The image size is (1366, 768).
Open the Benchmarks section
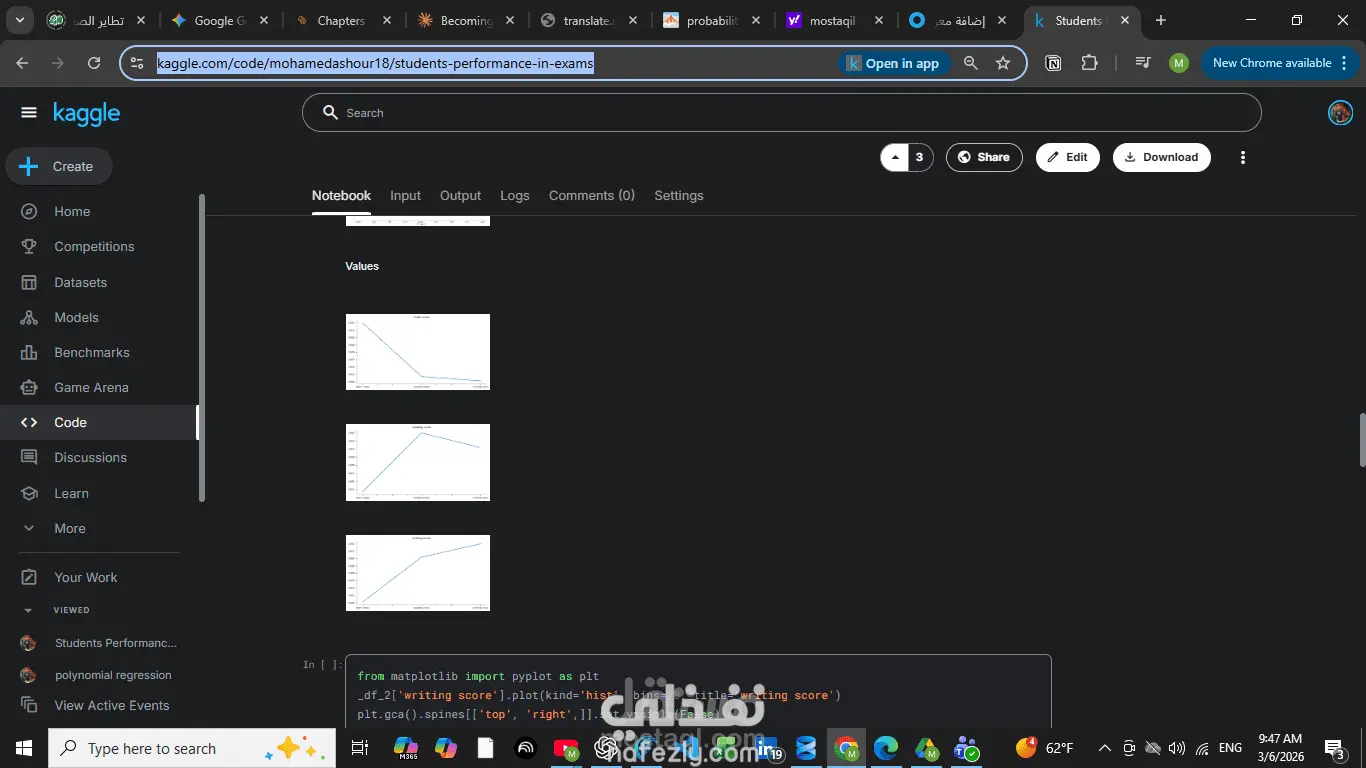coord(92,352)
